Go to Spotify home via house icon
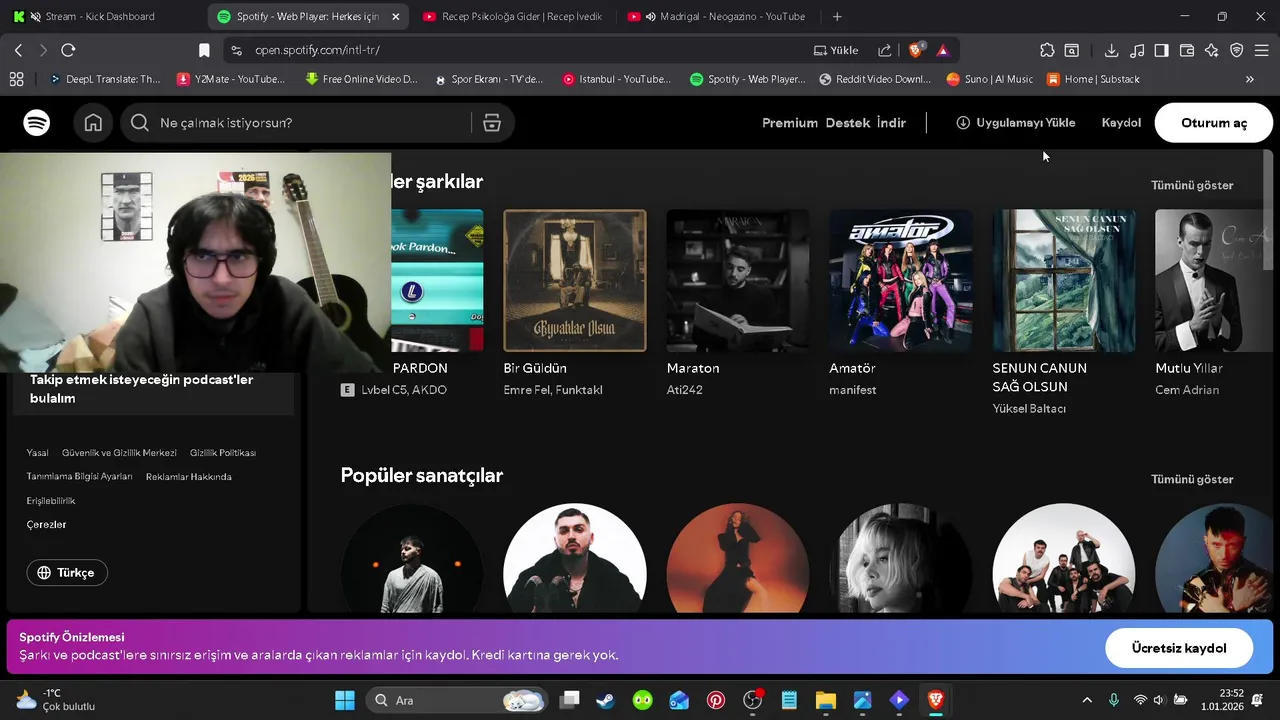1280x720 pixels. point(93,123)
